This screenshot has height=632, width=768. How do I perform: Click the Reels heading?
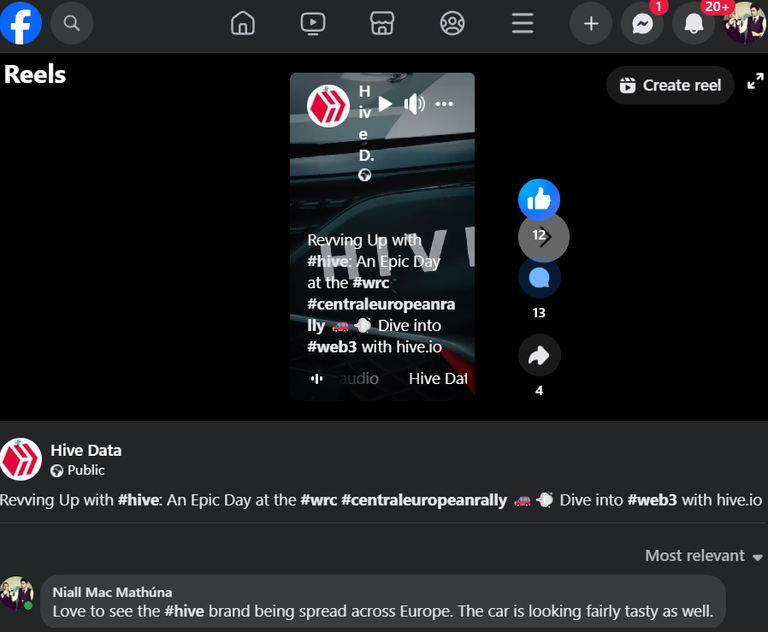(x=35, y=74)
